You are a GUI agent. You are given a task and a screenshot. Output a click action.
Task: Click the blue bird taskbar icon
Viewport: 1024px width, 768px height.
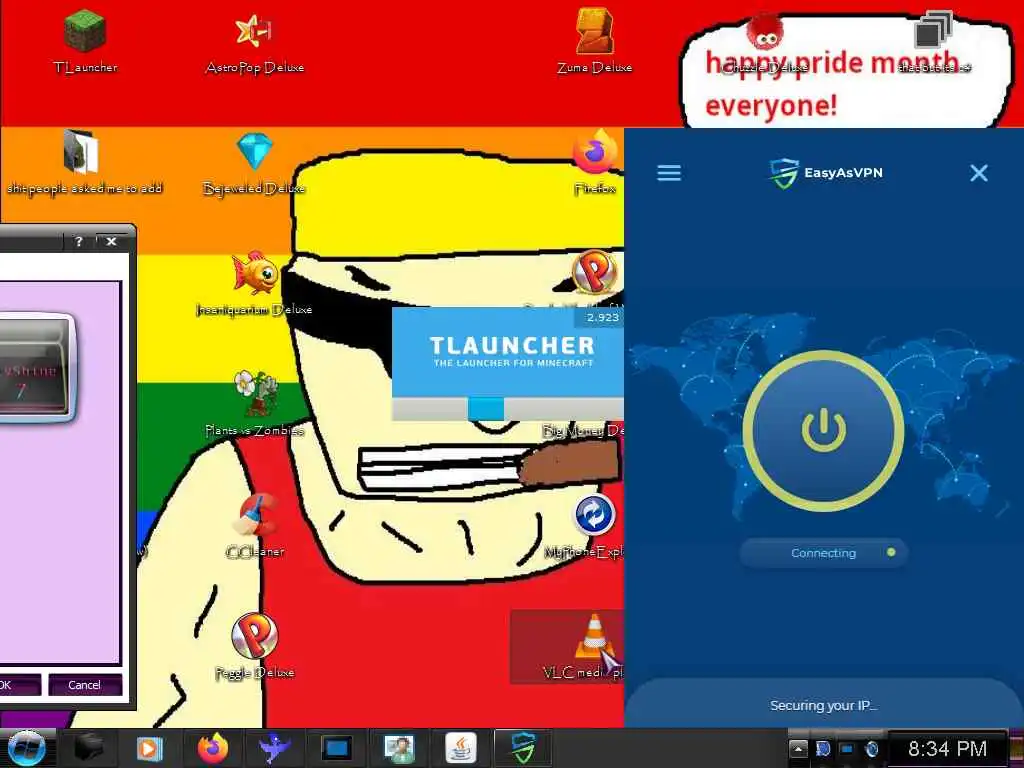[x=275, y=748]
